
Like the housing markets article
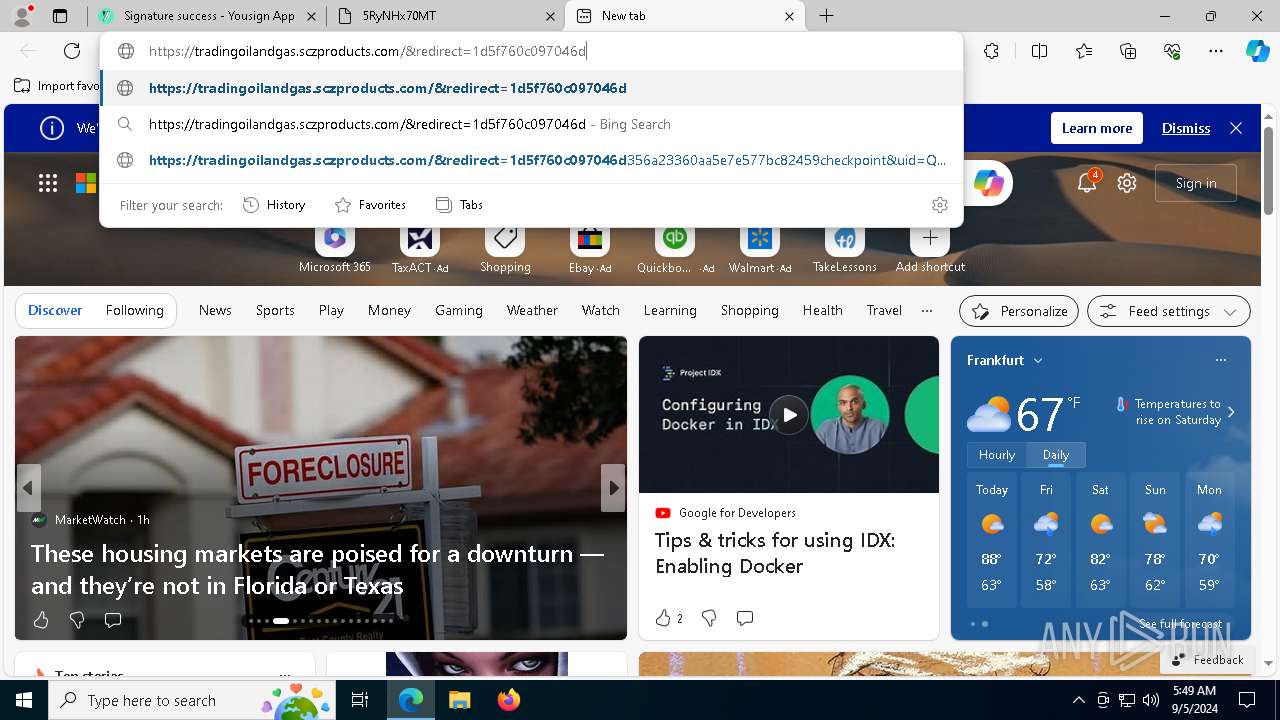(x=41, y=620)
